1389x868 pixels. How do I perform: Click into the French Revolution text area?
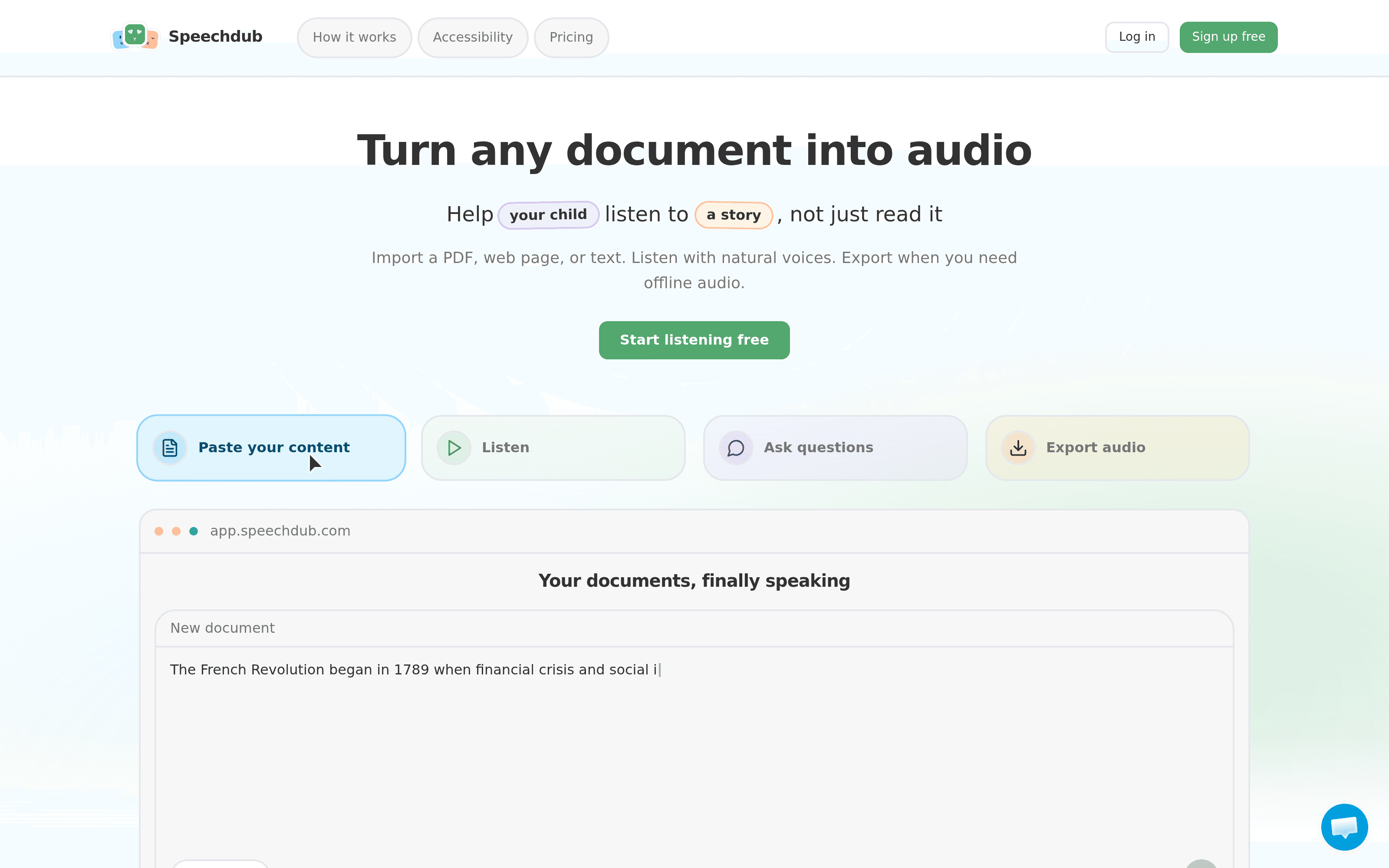click(694, 752)
